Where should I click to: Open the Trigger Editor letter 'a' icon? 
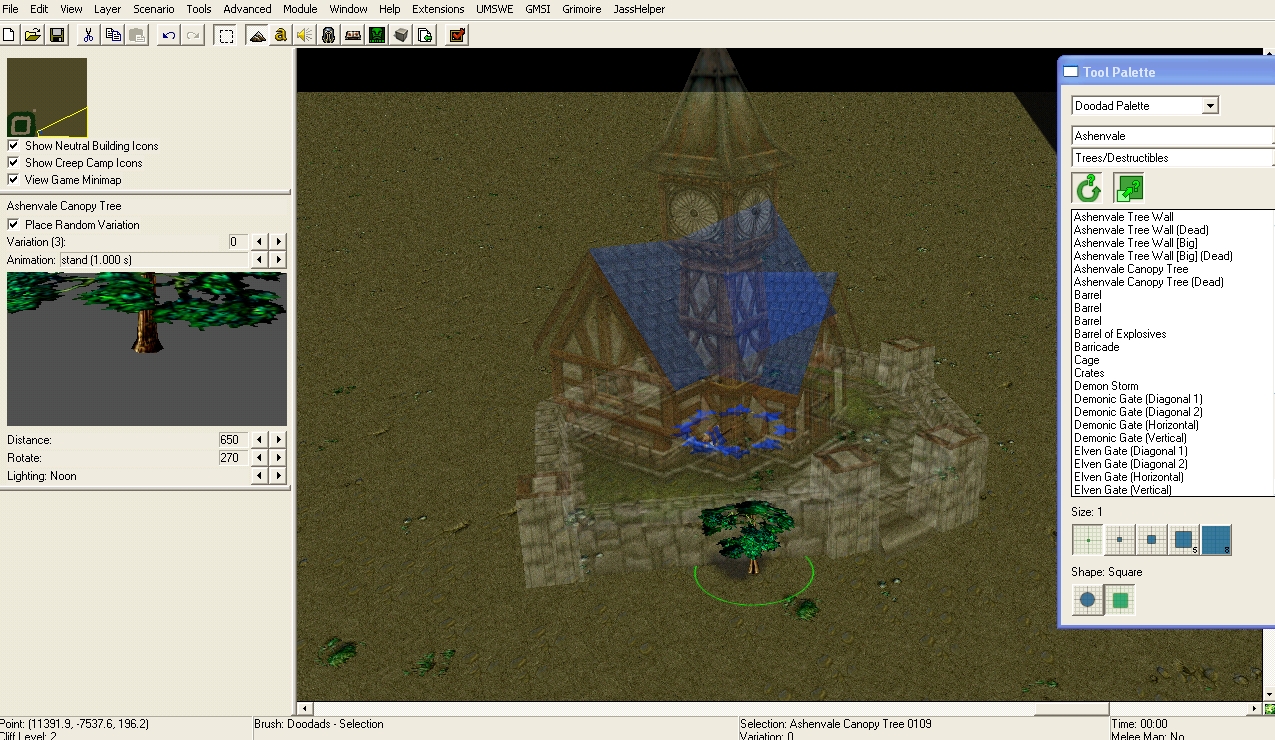tap(281, 35)
